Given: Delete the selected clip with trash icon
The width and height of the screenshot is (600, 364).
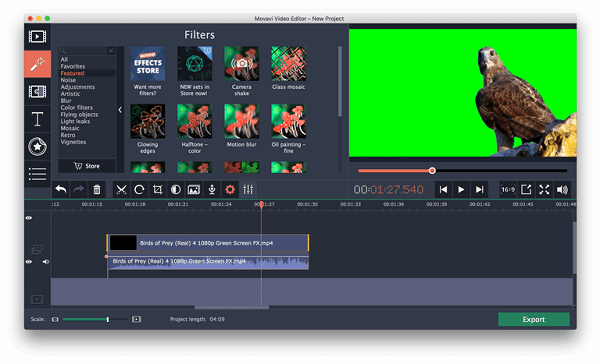Looking at the screenshot, I should 97,189.
